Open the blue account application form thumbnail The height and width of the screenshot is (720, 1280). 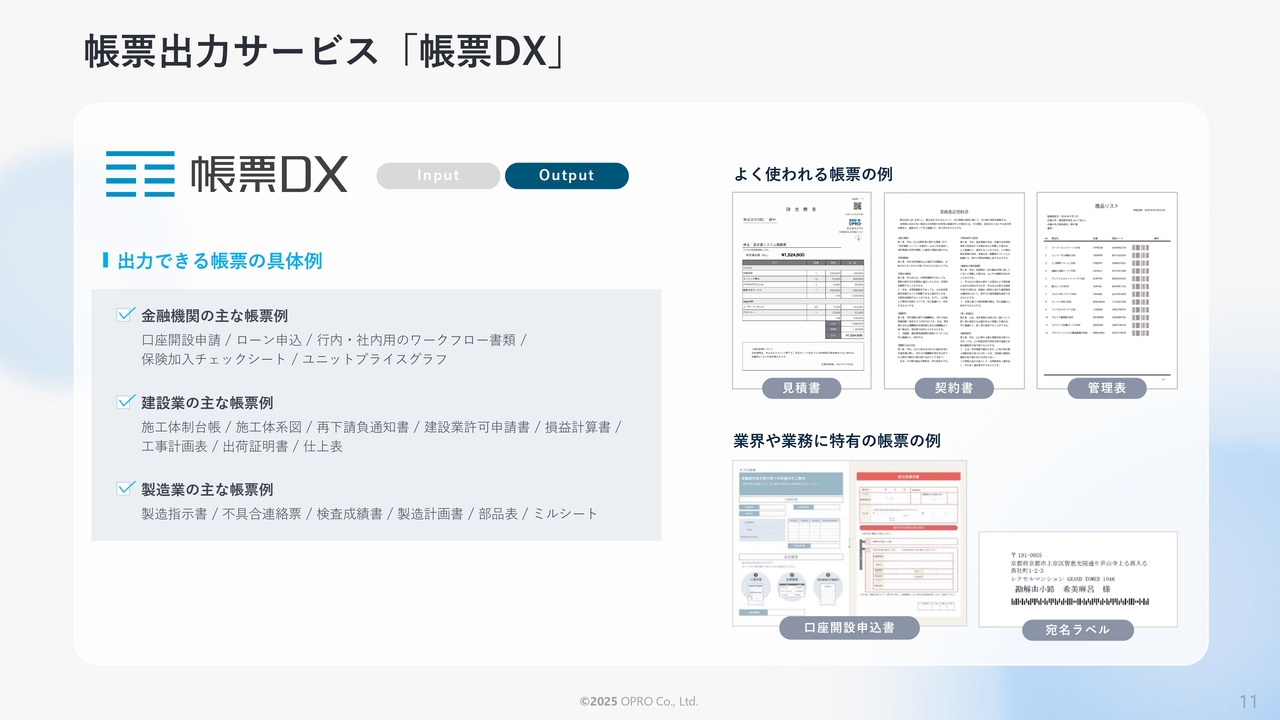pyautogui.click(x=789, y=540)
